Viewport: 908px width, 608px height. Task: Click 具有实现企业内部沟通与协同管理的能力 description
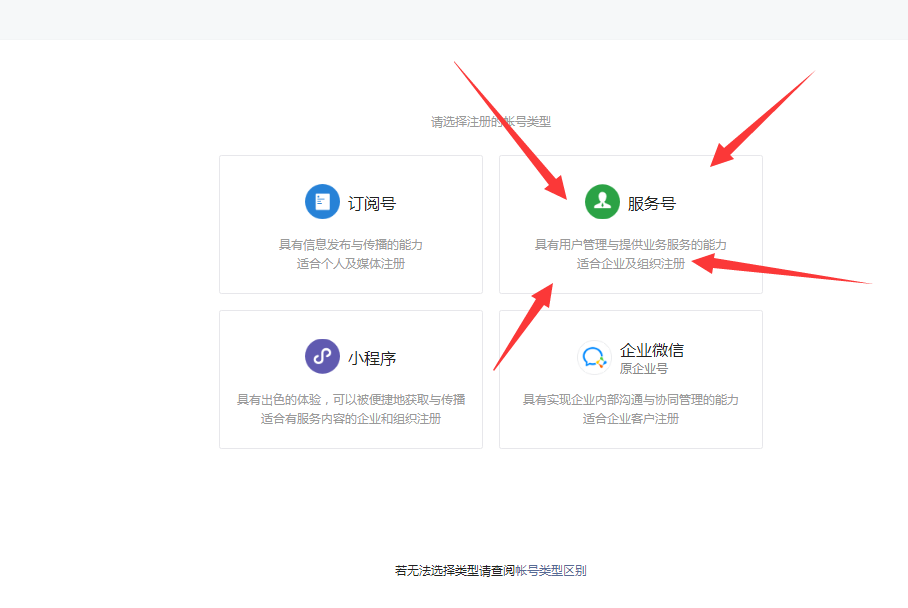631,399
